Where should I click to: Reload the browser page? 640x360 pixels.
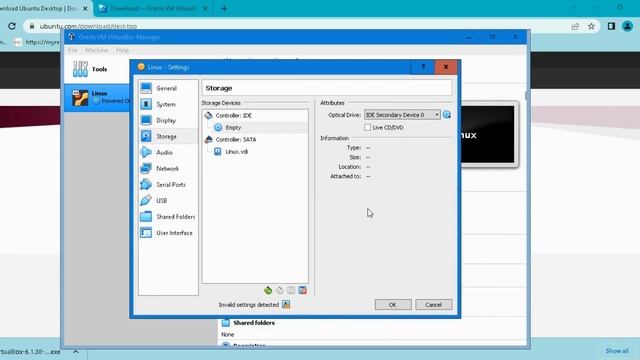tap(12, 26)
